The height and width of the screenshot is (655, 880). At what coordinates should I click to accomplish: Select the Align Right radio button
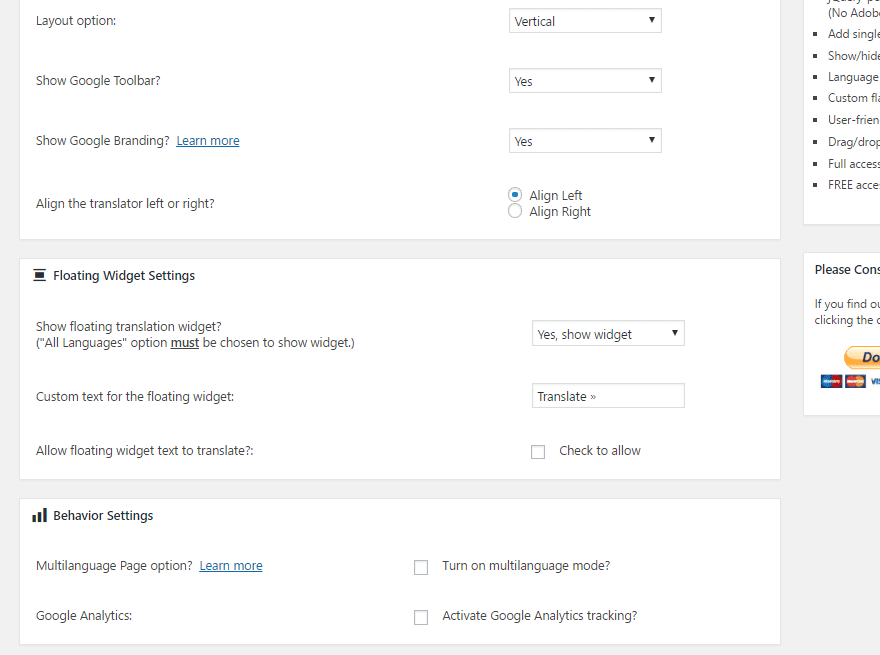pos(515,210)
